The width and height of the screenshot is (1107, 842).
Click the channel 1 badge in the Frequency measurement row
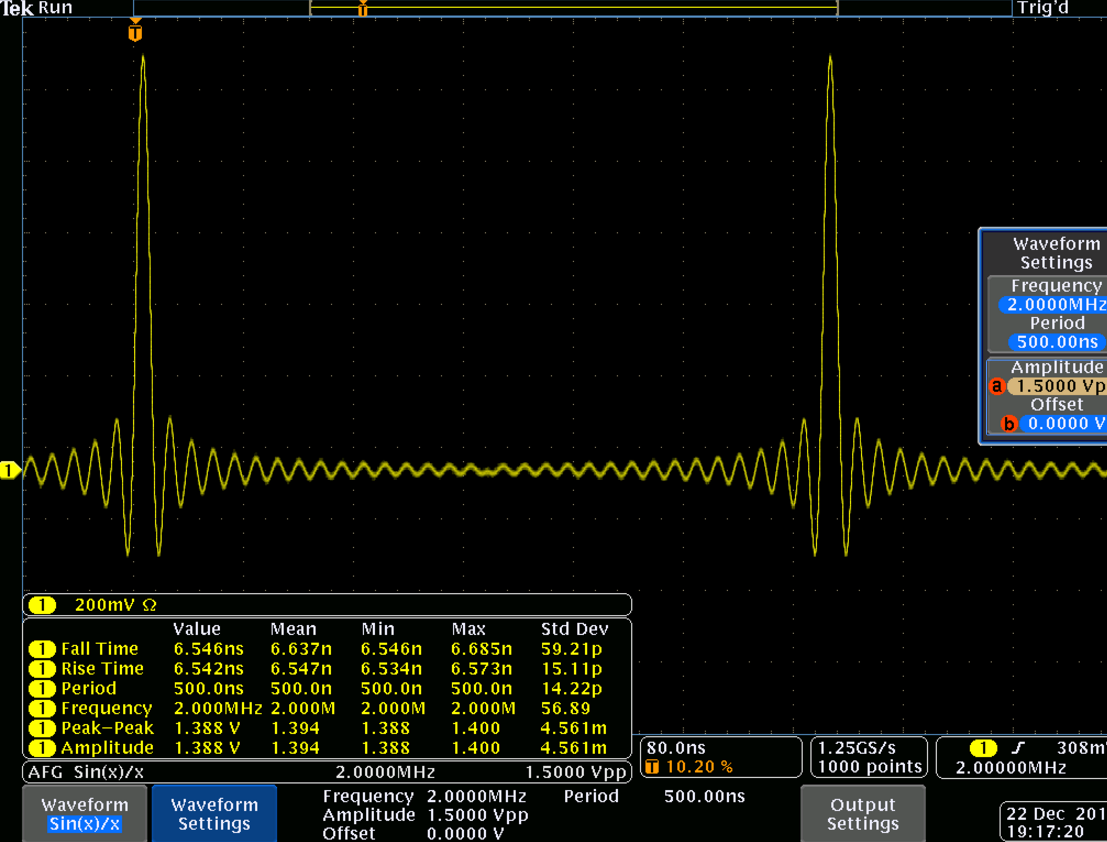42,709
